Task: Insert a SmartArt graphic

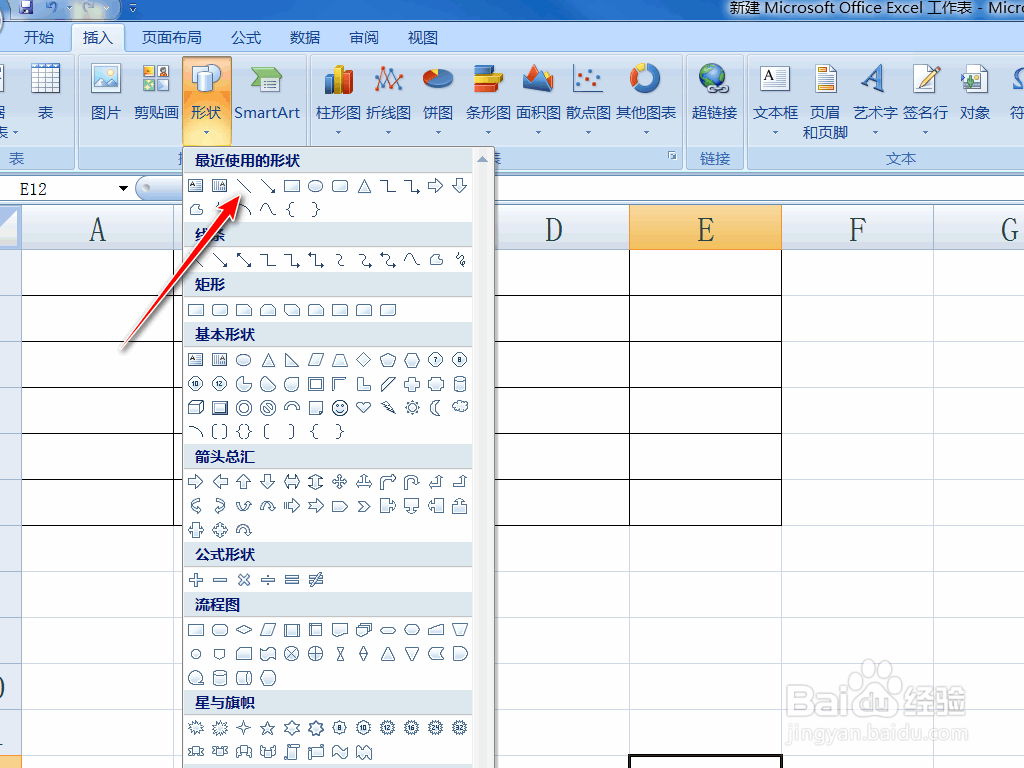Action: pos(266,92)
